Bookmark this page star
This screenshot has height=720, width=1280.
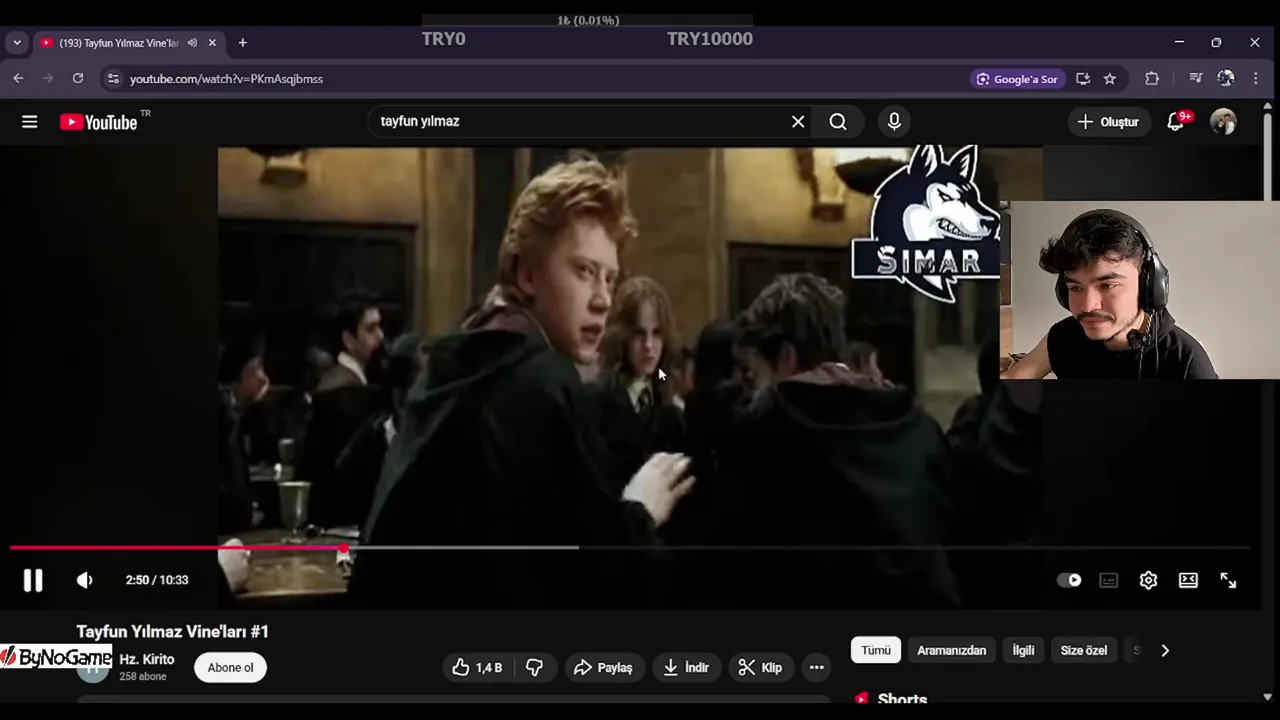(1109, 78)
